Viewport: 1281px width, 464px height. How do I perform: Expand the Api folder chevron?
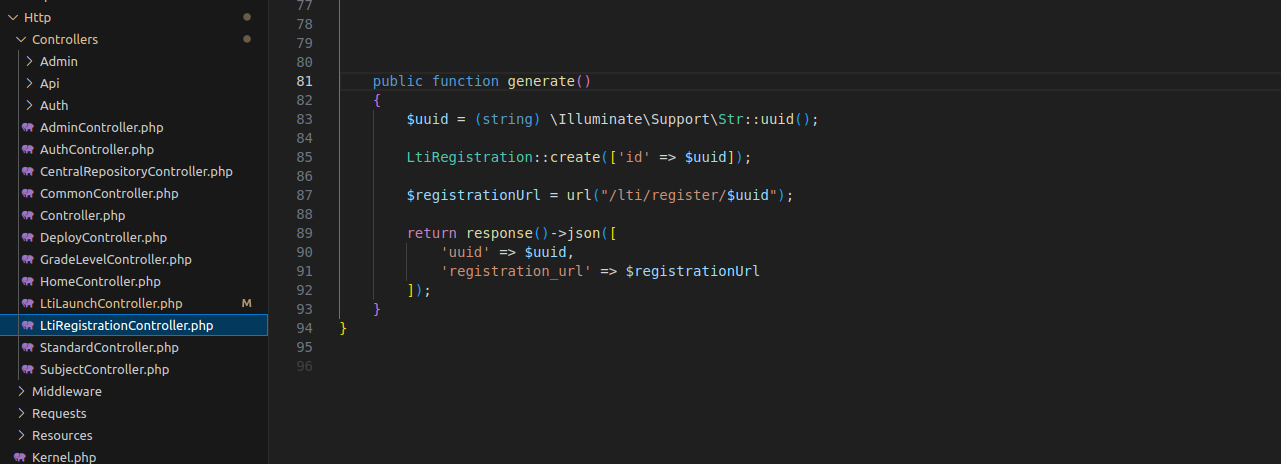pyautogui.click(x=29, y=84)
